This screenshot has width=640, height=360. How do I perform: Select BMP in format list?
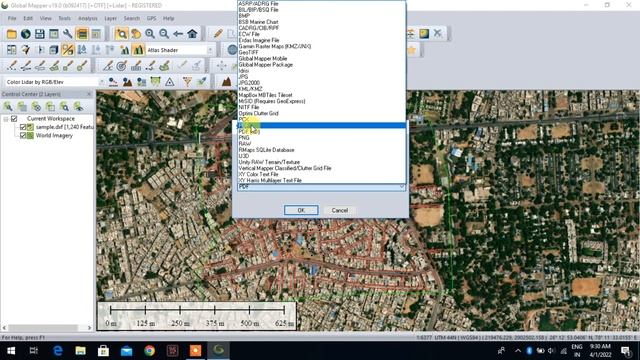point(322,16)
